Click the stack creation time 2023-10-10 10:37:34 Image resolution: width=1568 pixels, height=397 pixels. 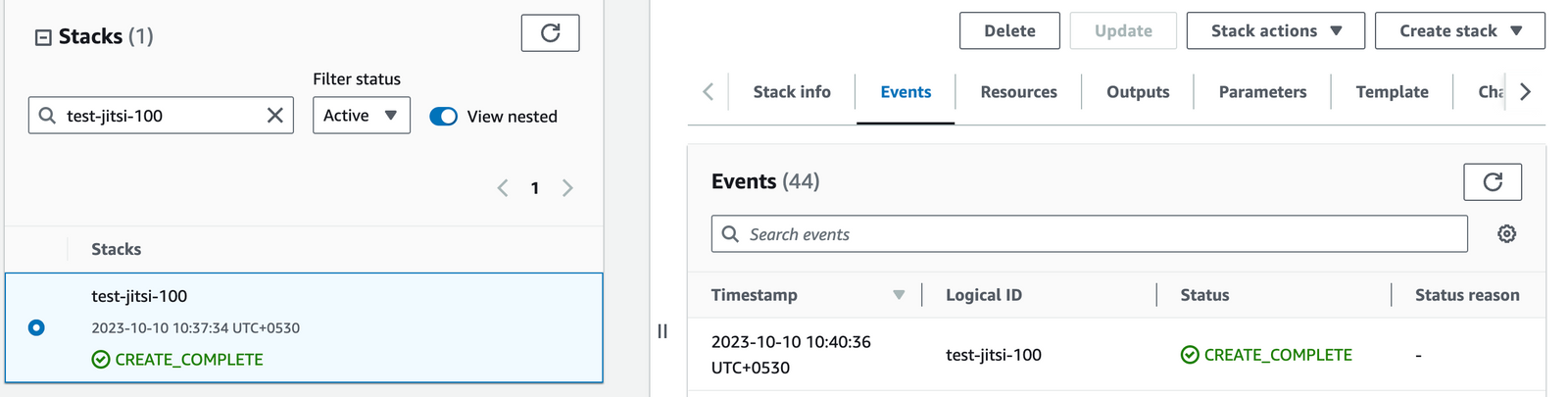coord(196,328)
